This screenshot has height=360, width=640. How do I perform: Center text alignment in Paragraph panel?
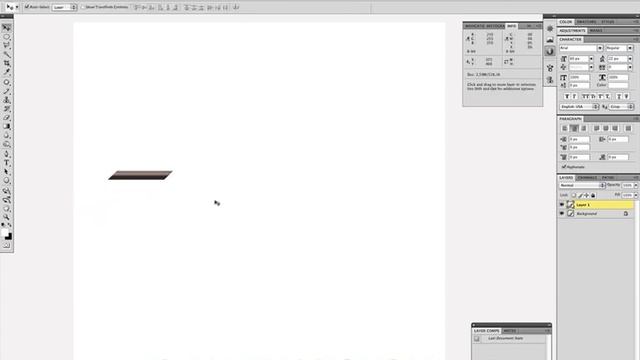pyautogui.click(x=574, y=129)
